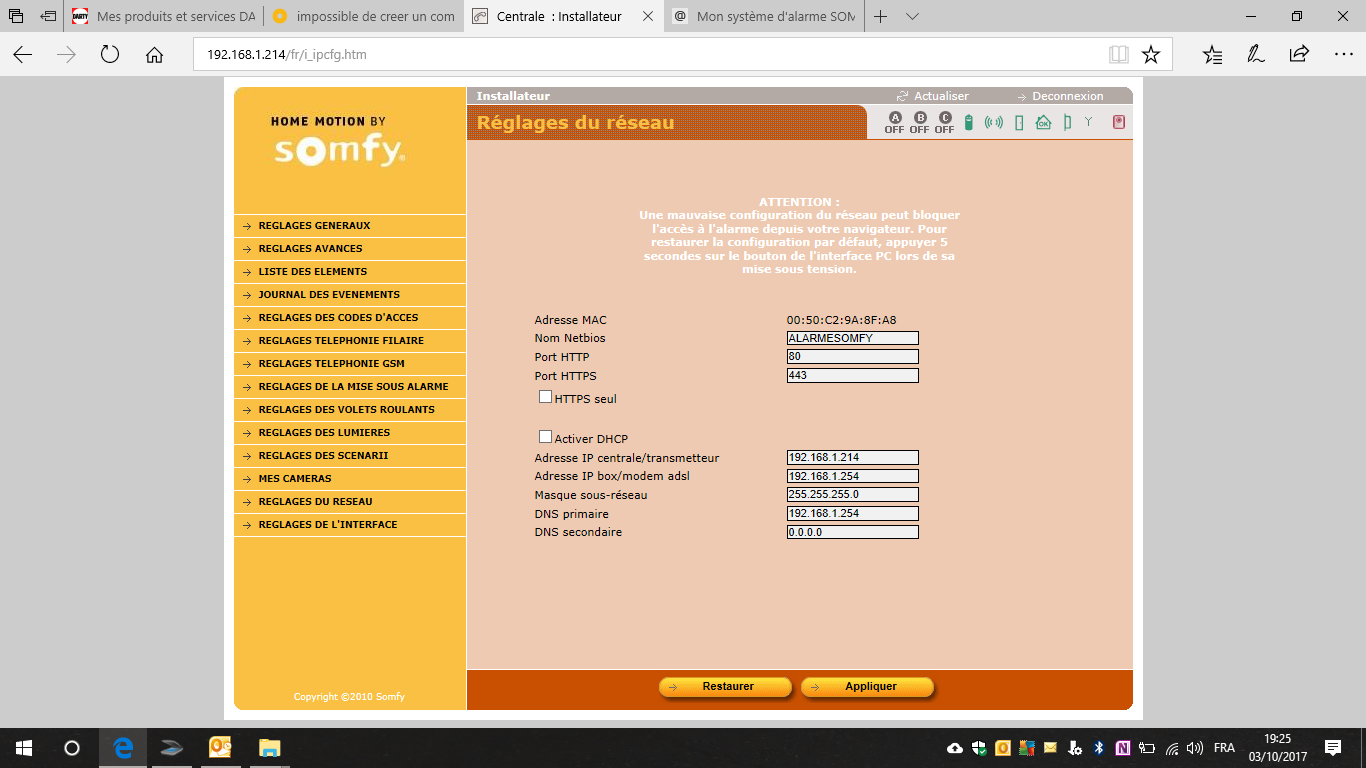Click the DNS secondaire field
Image resolution: width=1366 pixels, height=768 pixels.
[852, 532]
